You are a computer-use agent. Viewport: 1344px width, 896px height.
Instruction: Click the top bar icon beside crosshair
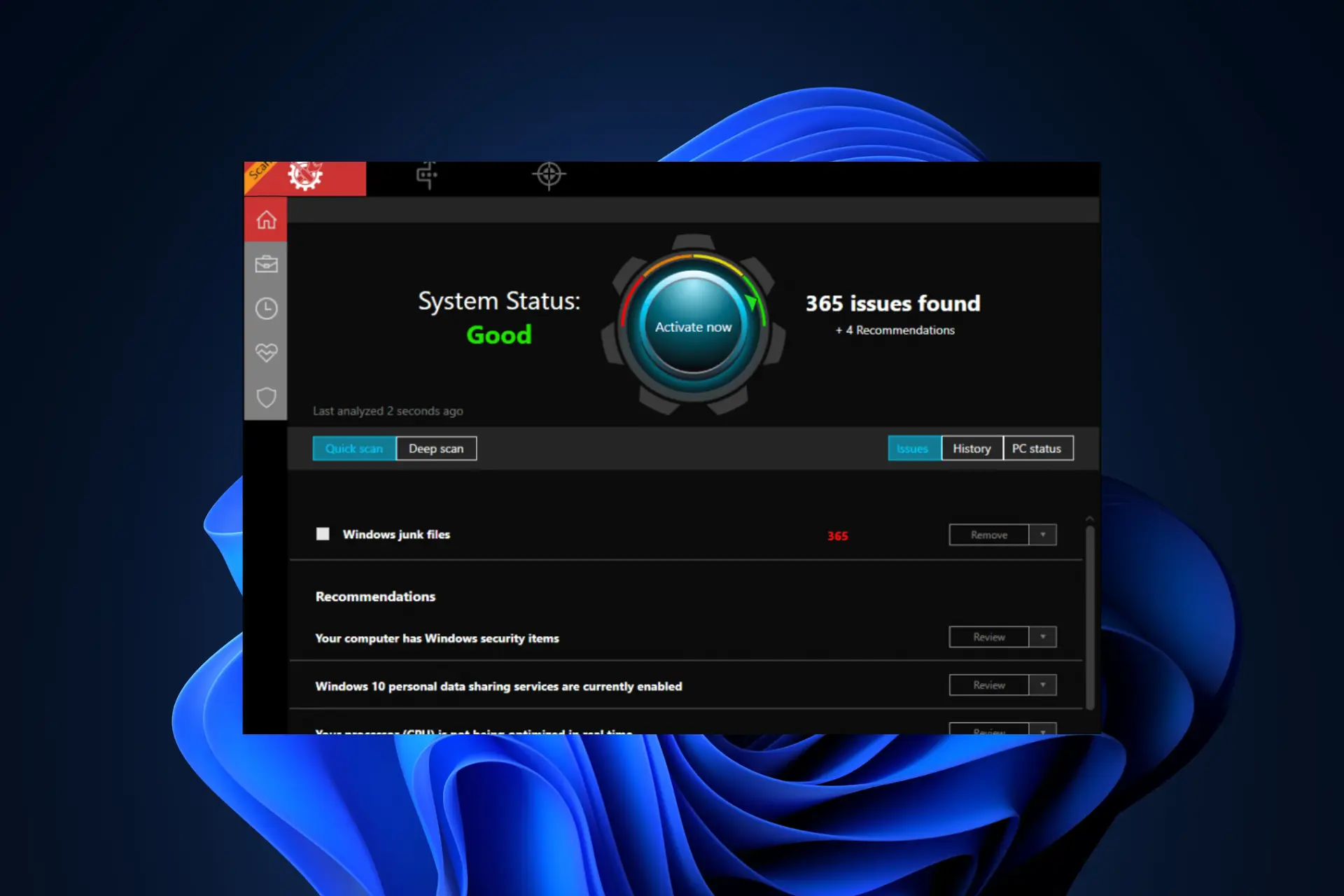click(426, 175)
